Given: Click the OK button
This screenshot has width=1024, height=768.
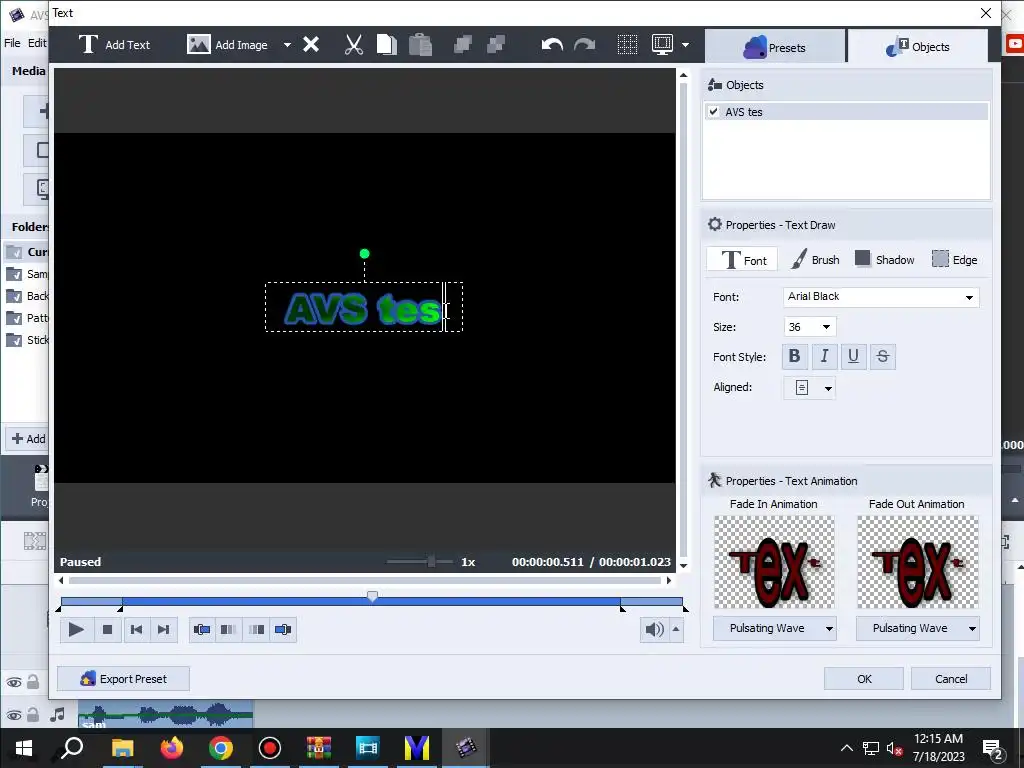Looking at the screenshot, I should [x=864, y=679].
